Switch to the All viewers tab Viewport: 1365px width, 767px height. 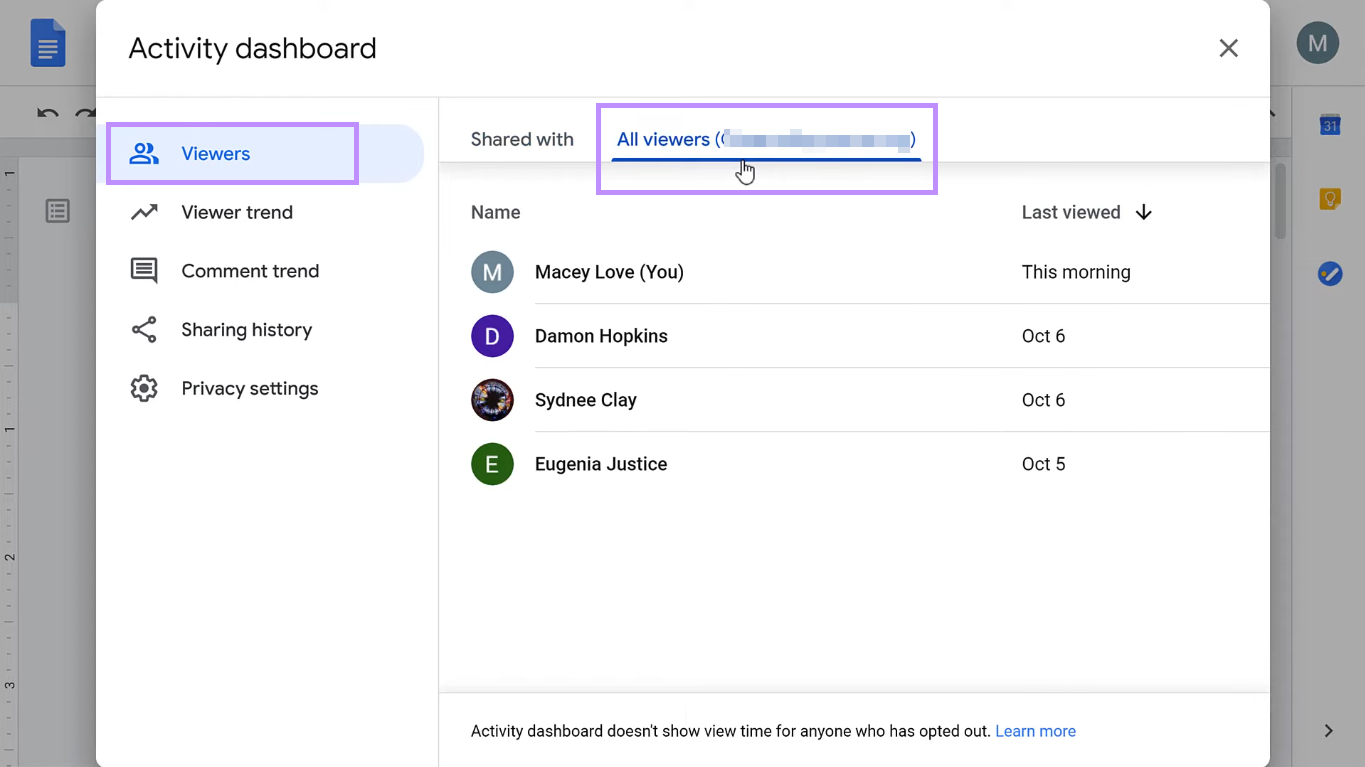(x=765, y=139)
